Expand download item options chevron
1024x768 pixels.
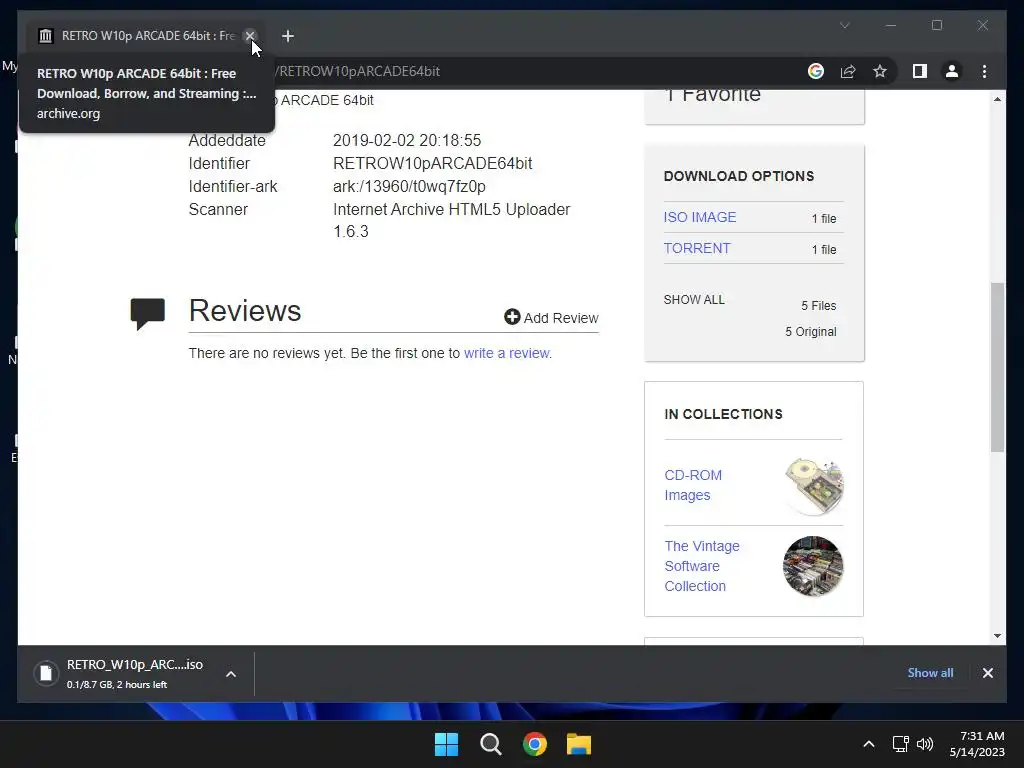231,674
